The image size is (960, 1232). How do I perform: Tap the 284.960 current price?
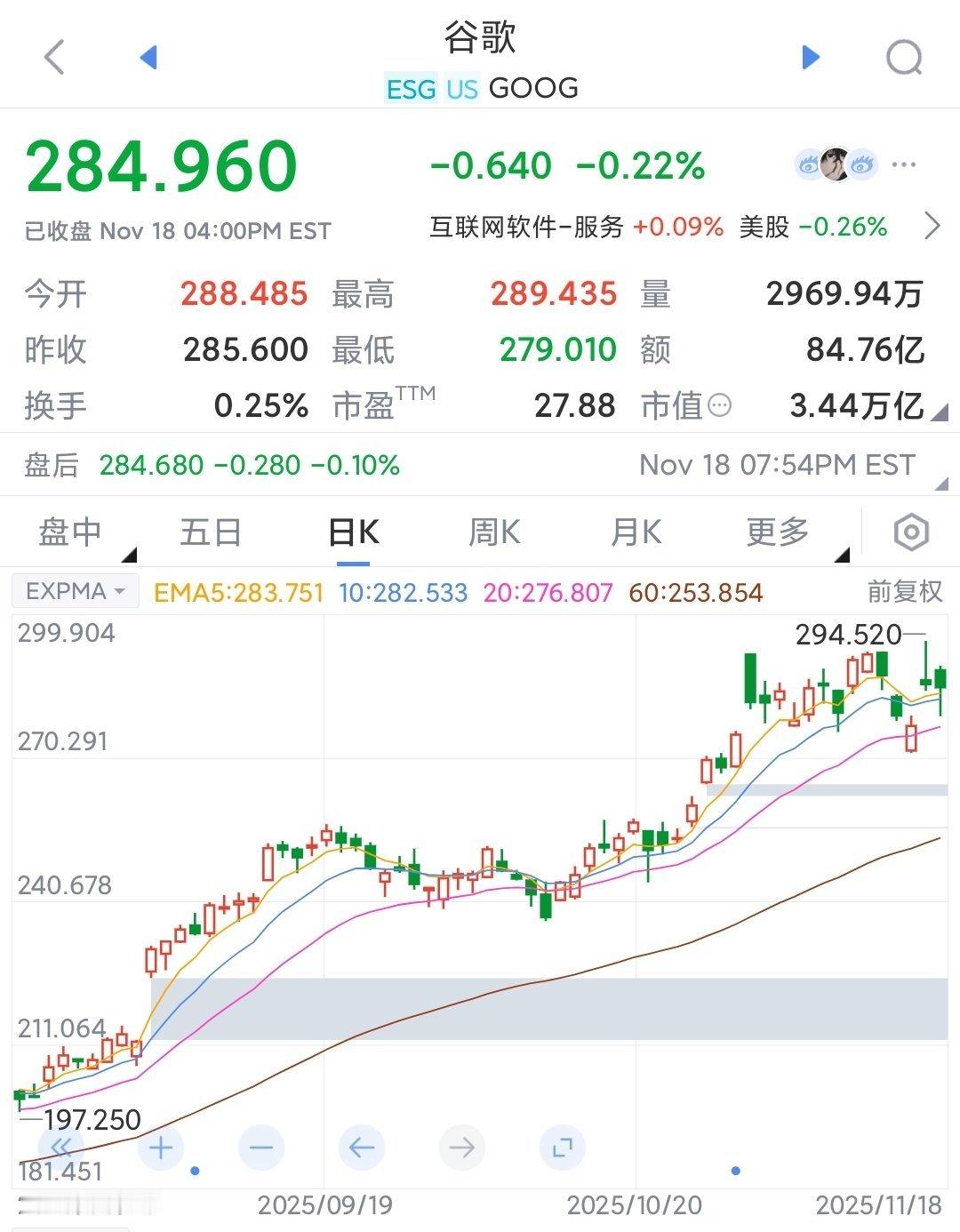pos(161,166)
